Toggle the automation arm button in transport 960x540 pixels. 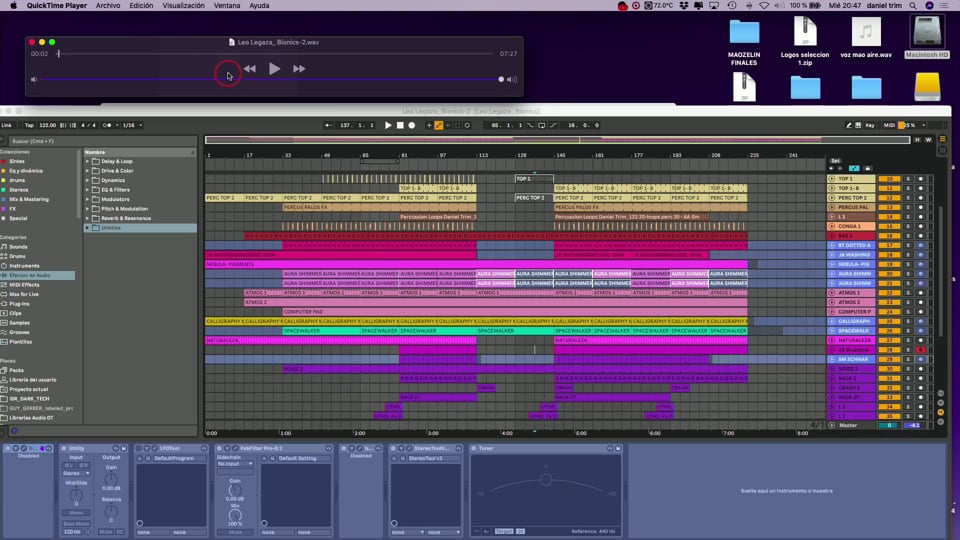[x=438, y=125]
